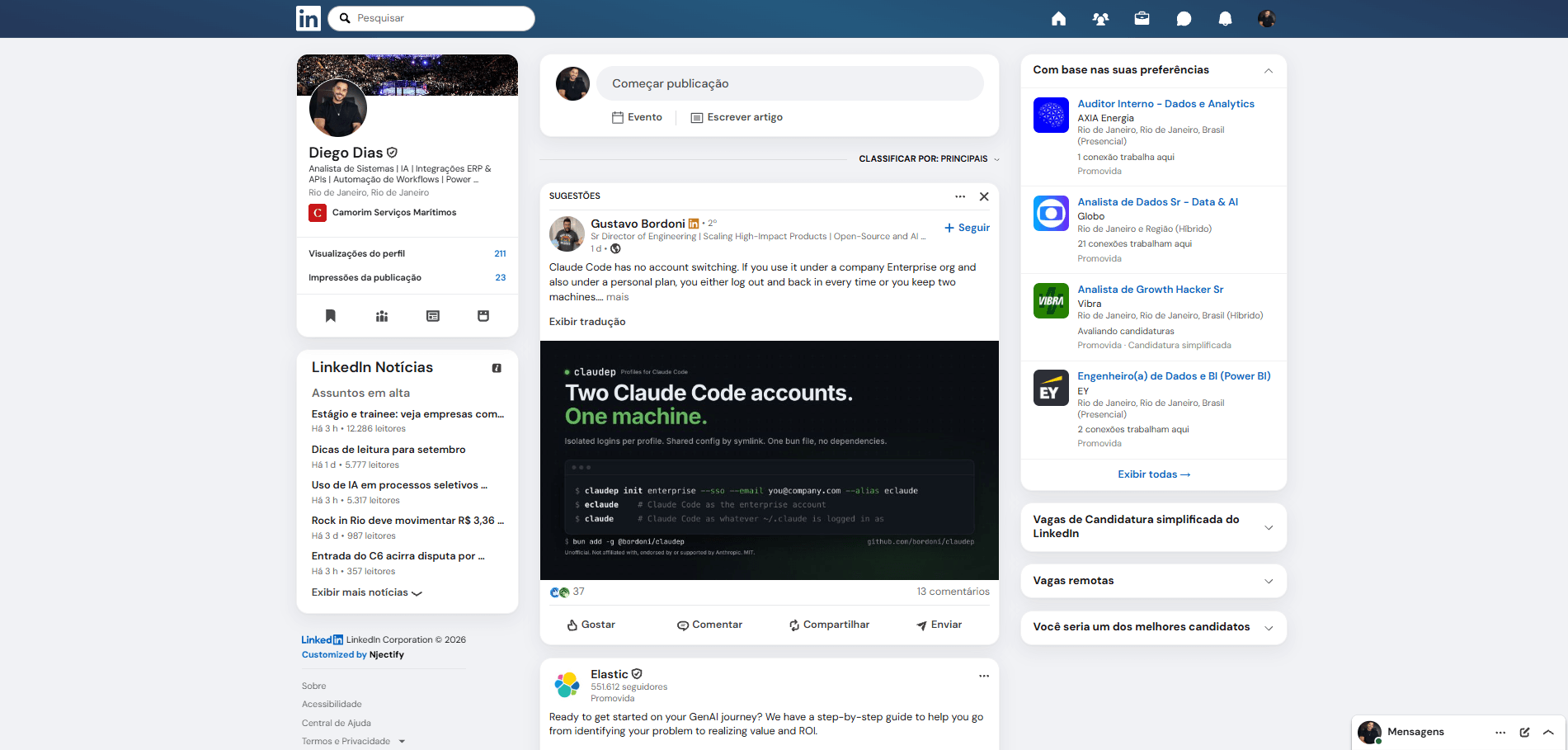Open the profile avatar menu in the header
The image size is (1568, 750).
pos(1267,18)
